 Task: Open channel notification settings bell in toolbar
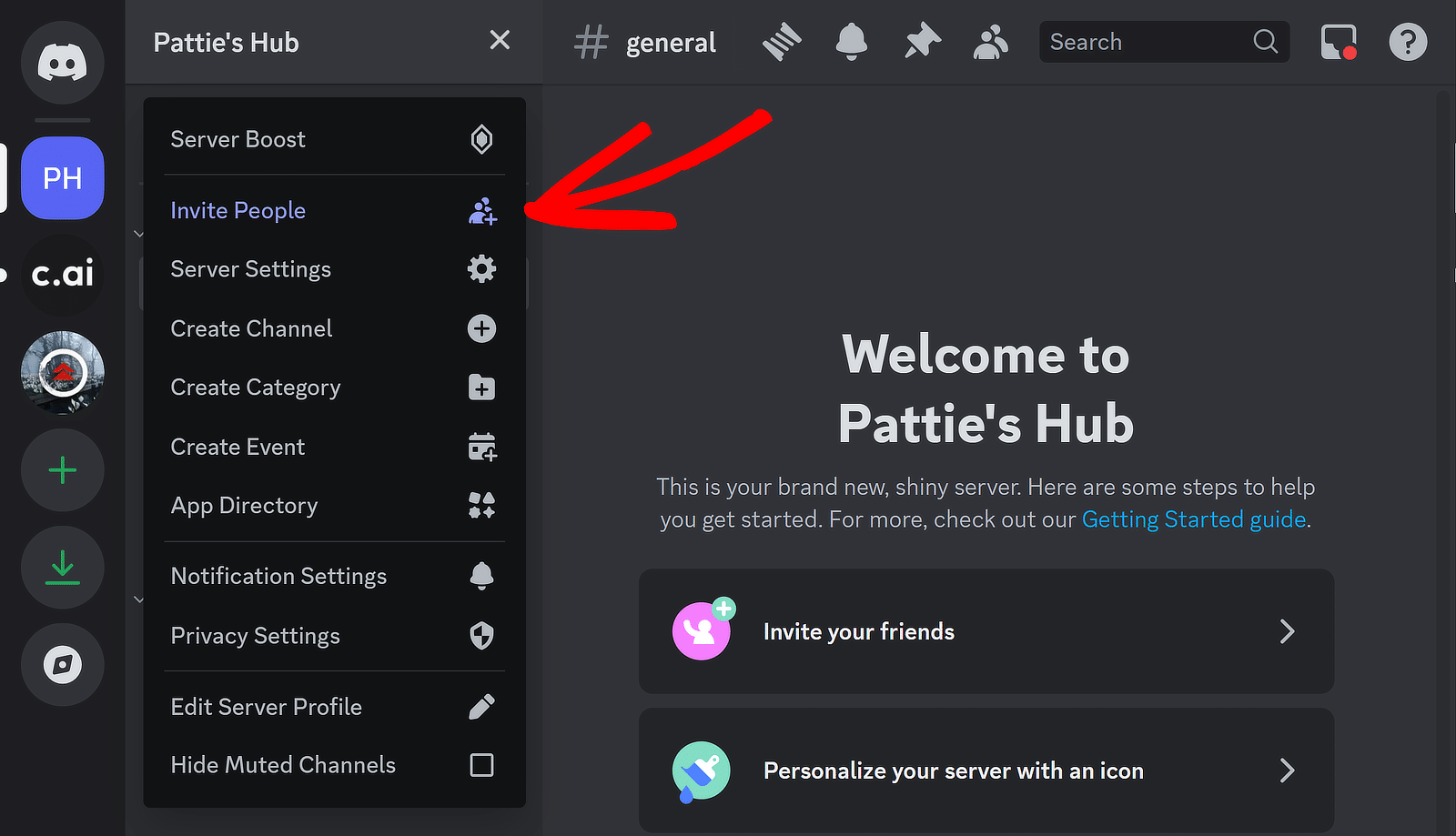(852, 42)
